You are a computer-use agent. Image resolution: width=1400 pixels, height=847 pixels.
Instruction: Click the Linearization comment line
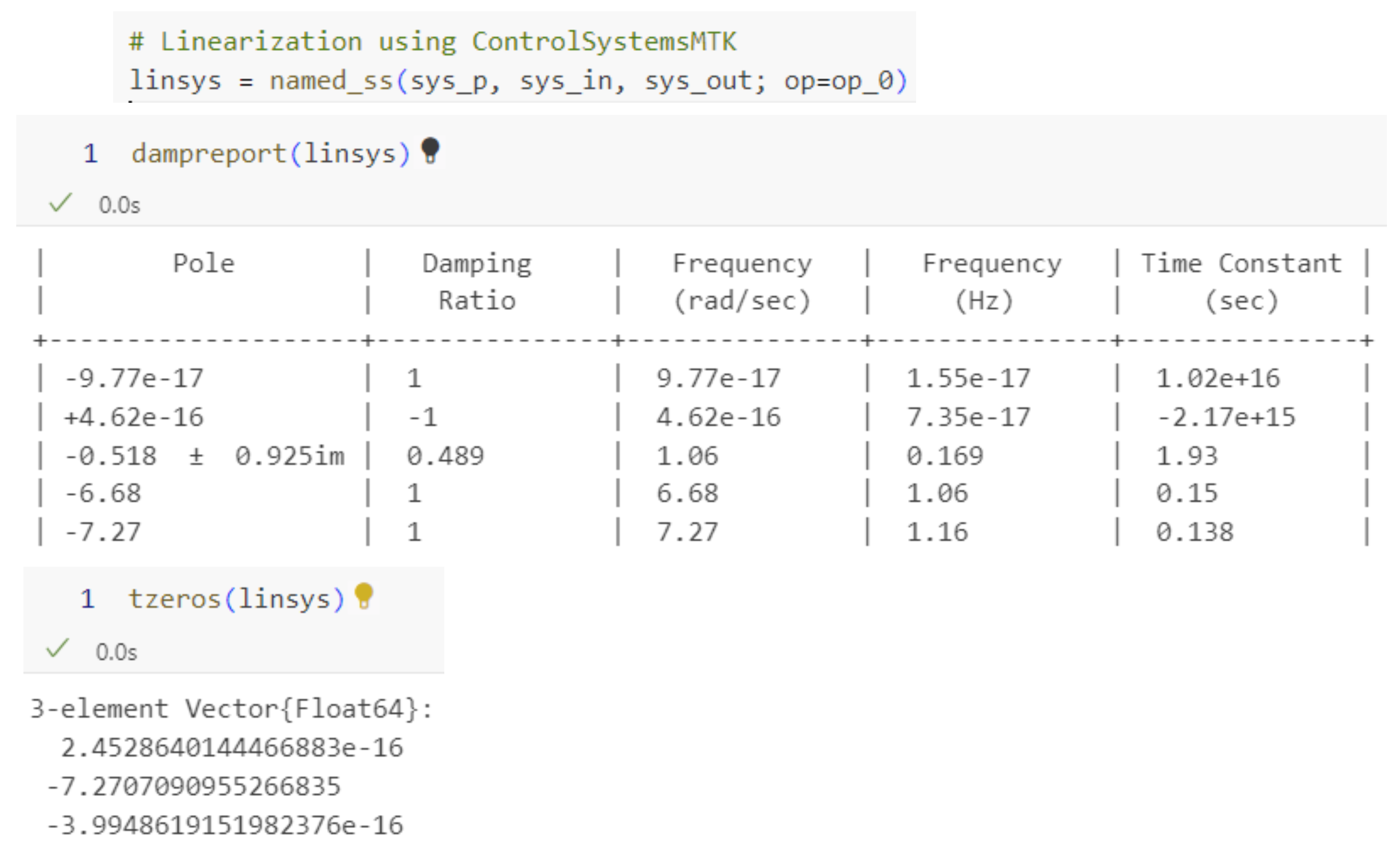pyautogui.click(x=432, y=41)
